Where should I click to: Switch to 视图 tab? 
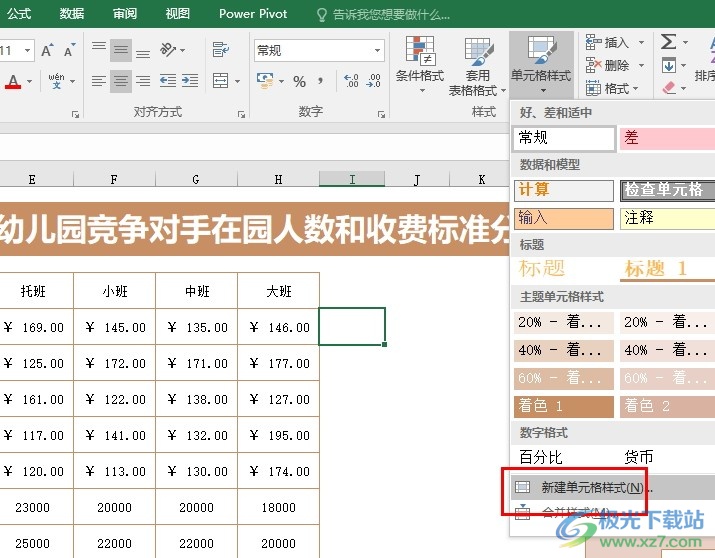[177, 14]
